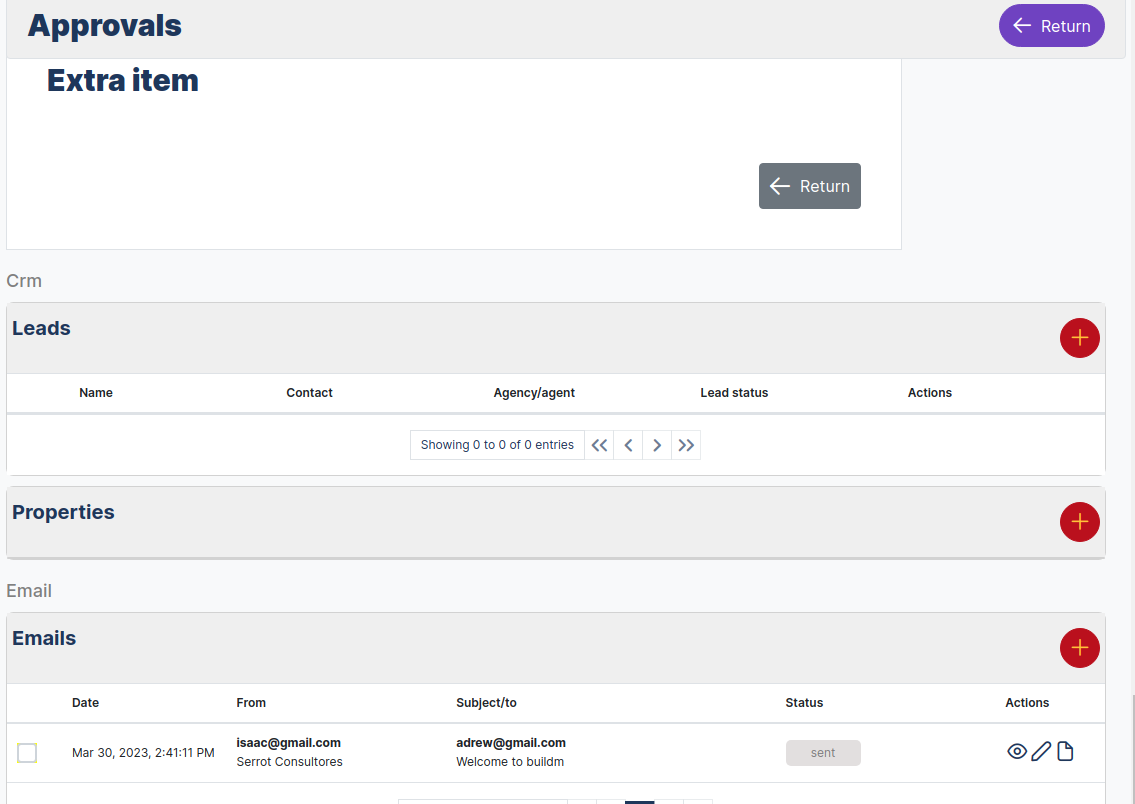Jump to the first page of Leads entries

[x=598, y=444]
